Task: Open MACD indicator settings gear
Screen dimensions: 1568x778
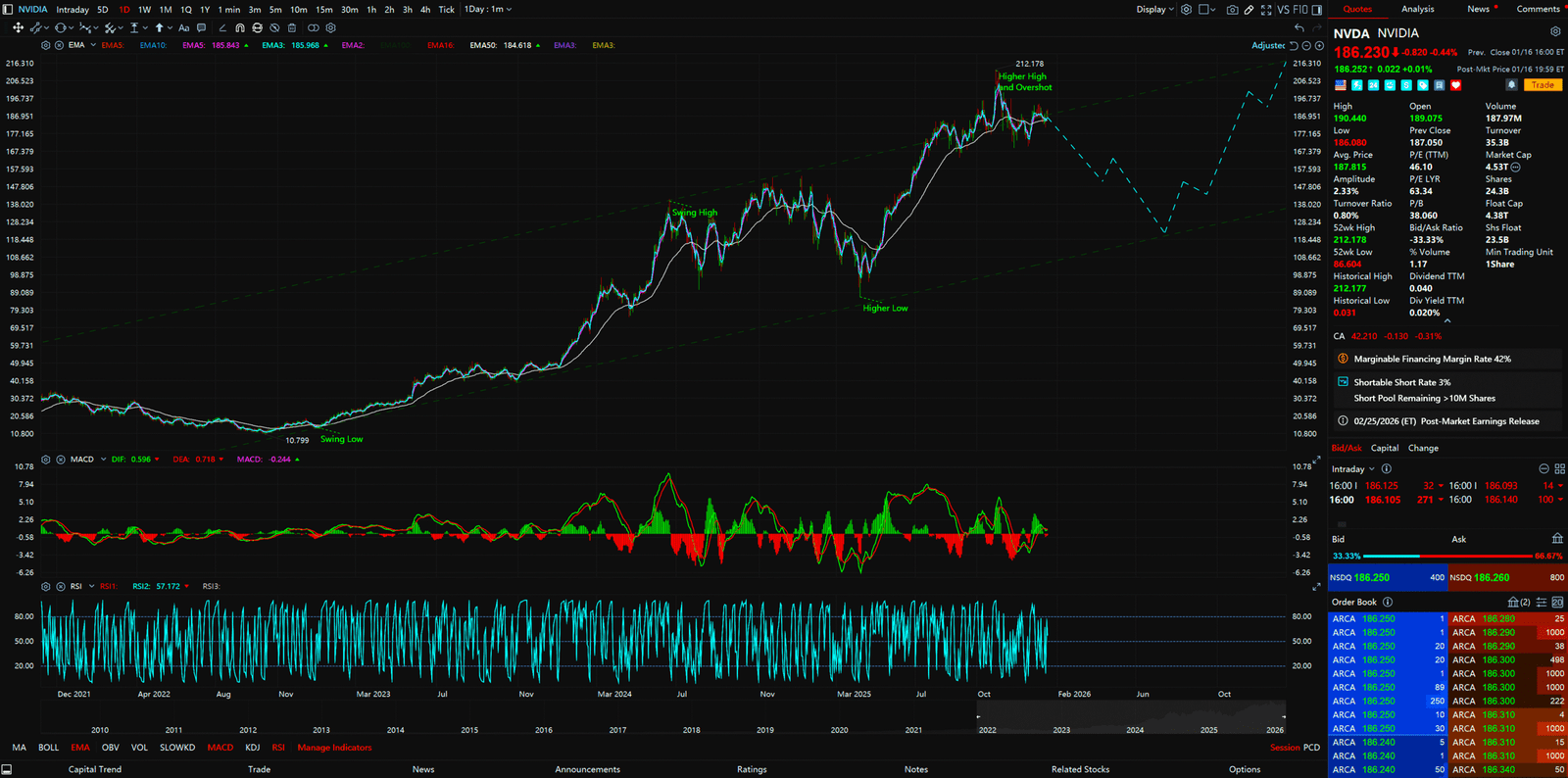Action: tap(46, 460)
